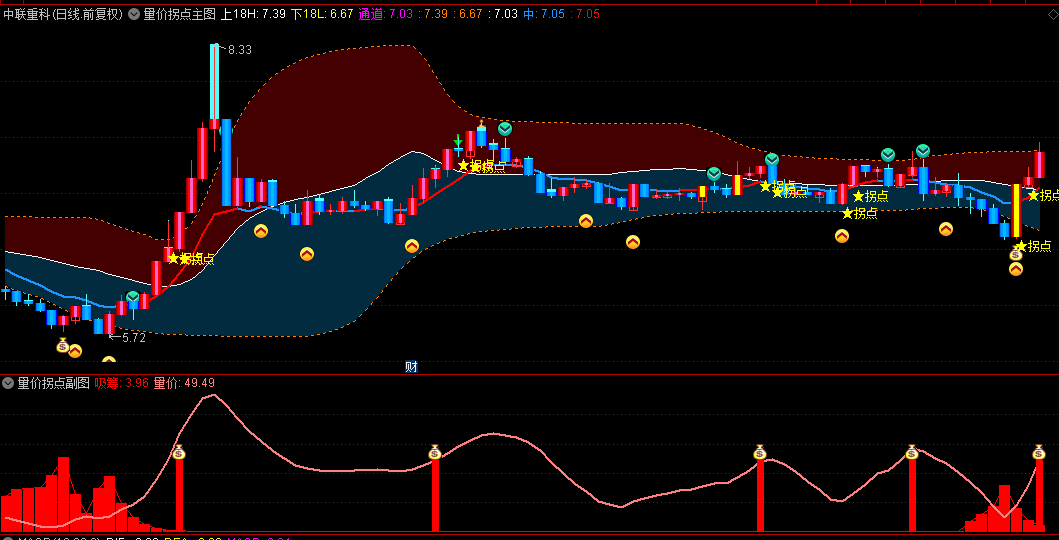This screenshot has width=1059, height=540.
Task: Click the diamond icon in the top-right corner
Action: pyautogui.click(x=1053, y=14)
